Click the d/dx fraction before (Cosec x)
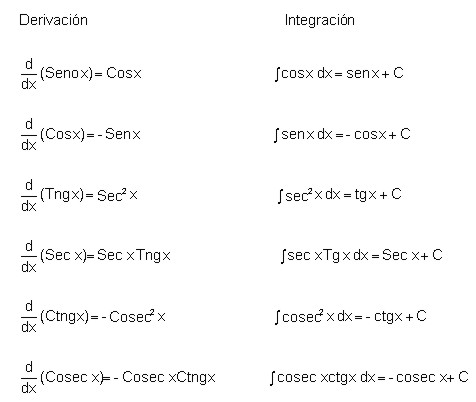Screen dimensions: 476x402 [29, 378]
